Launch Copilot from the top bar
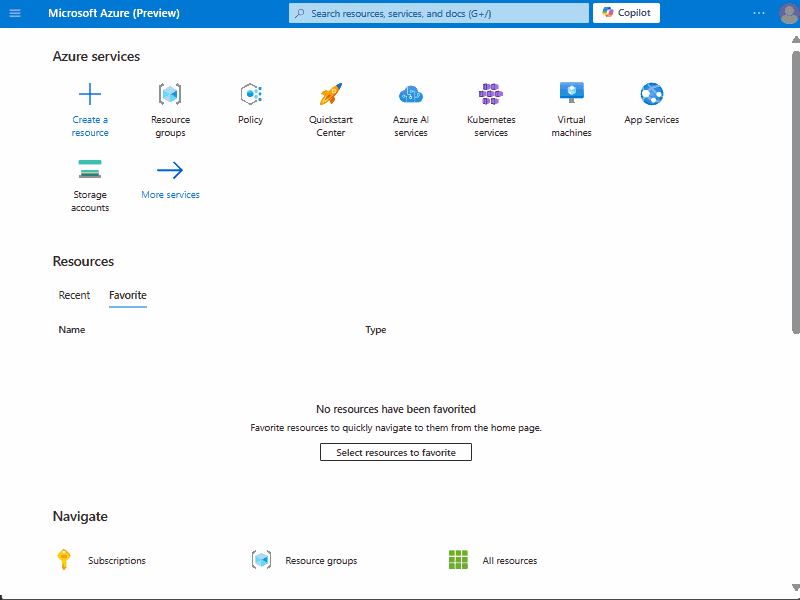The height and width of the screenshot is (600, 800). coord(626,12)
